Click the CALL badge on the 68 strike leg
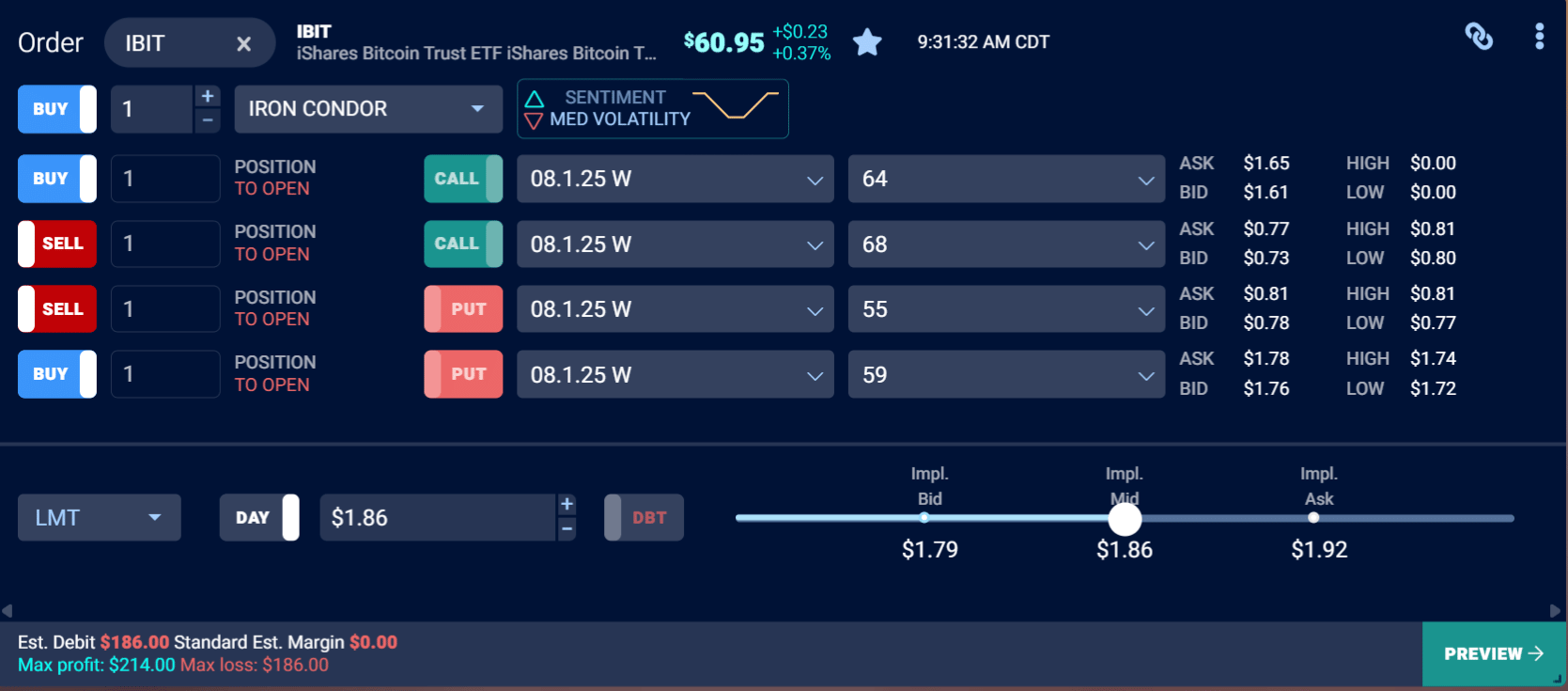Image resolution: width=1568 pixels, height=691 pixels. click(462, 243)
